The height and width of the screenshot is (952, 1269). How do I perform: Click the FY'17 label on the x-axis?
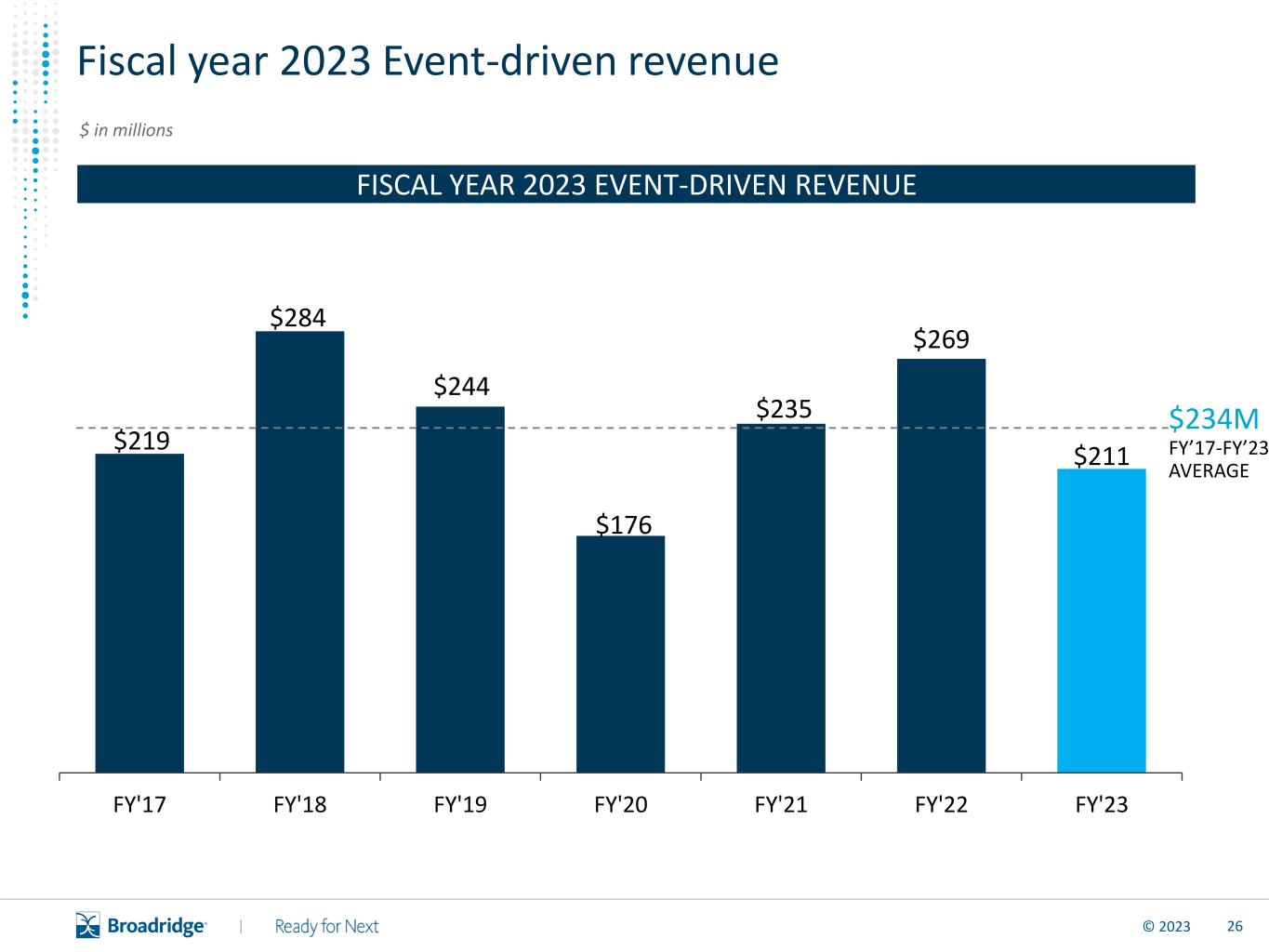point(139,804)
